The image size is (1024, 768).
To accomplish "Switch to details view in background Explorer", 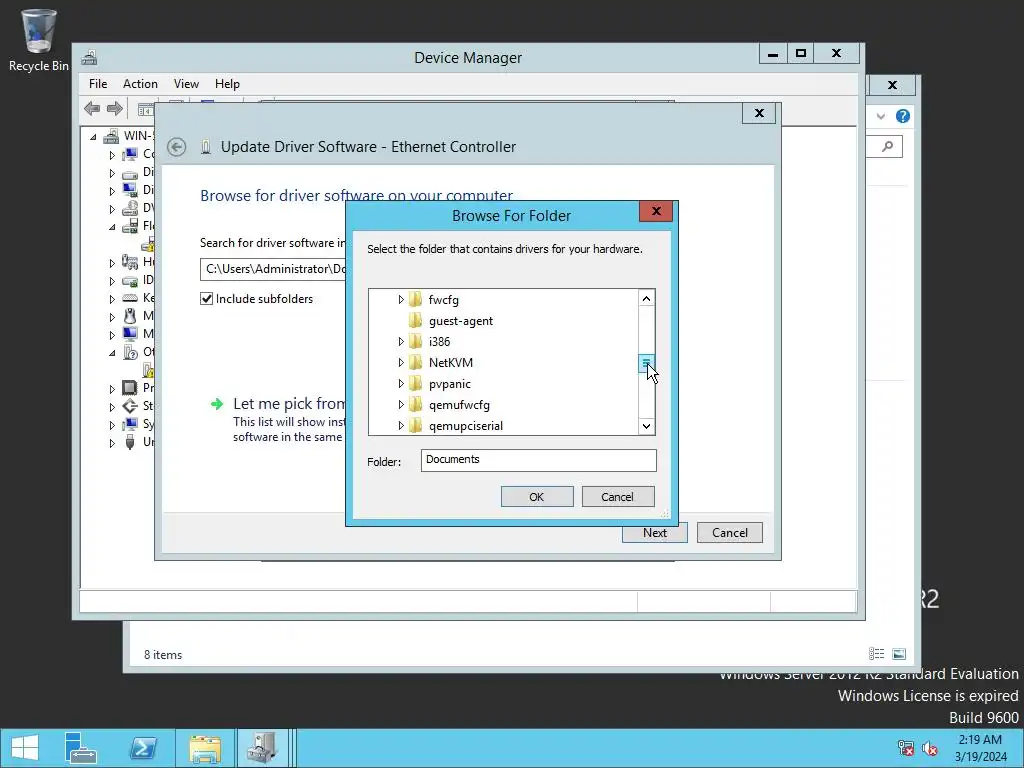I will pos(876,654).
